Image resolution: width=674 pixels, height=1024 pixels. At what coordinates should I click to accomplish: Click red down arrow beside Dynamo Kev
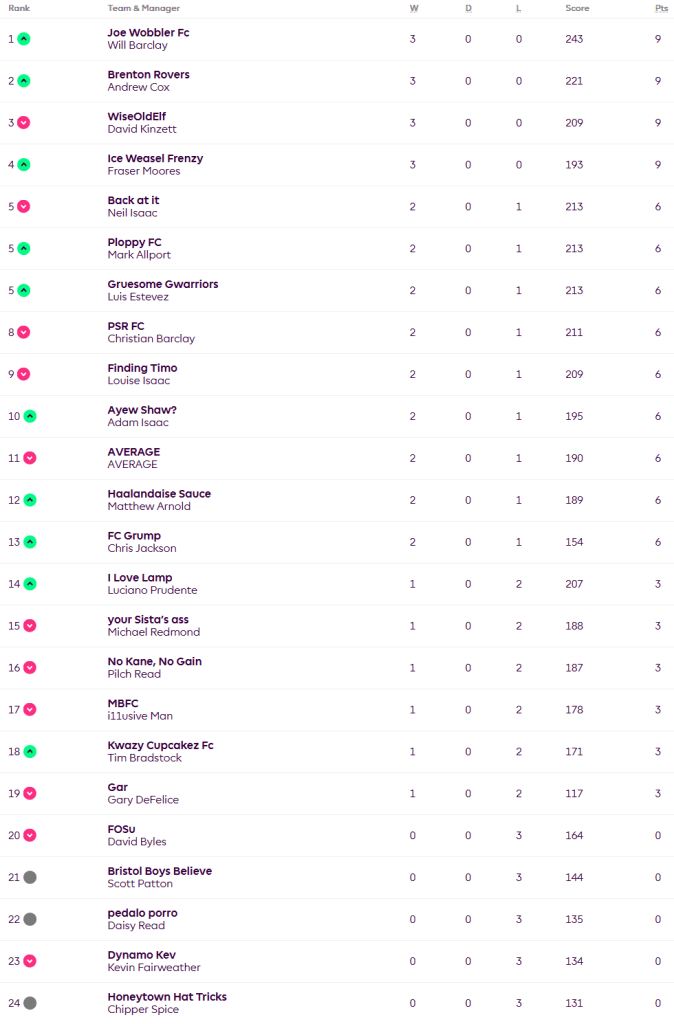[30, 961]
